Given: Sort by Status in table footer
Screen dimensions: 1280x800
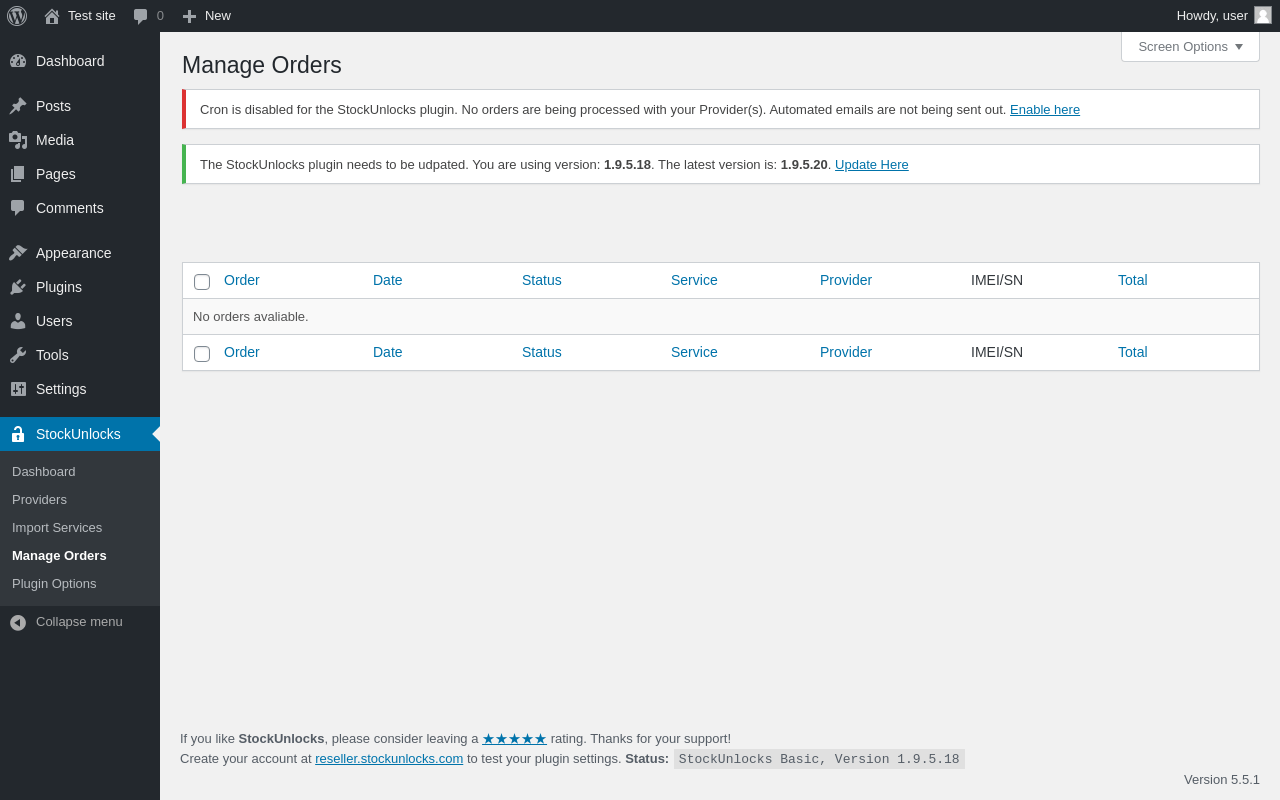Looking at the screenshot, I should (x=542, y=352).
